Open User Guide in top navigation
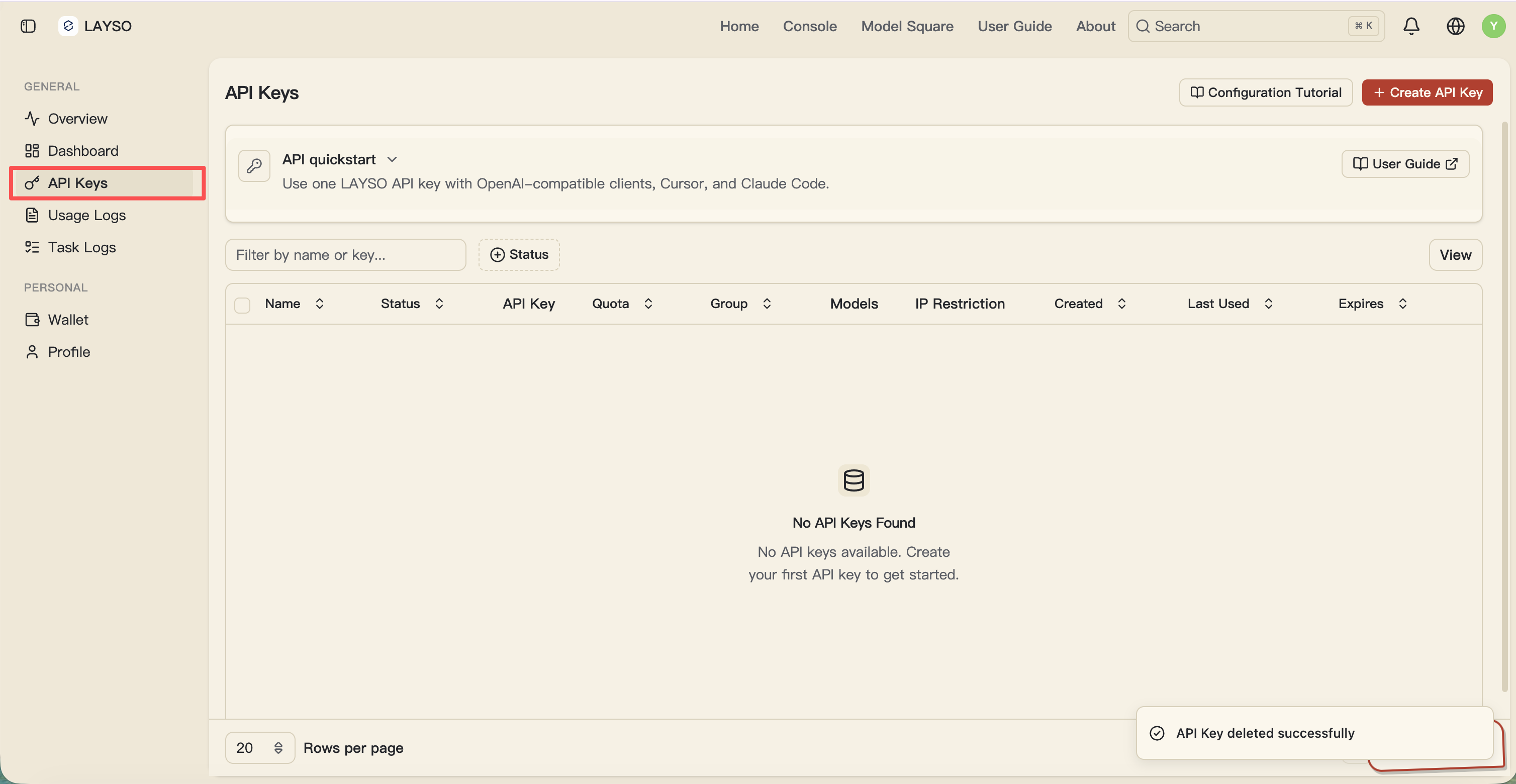The width and height of the screenshot is (1516, 784). [x=1014, y=26]
